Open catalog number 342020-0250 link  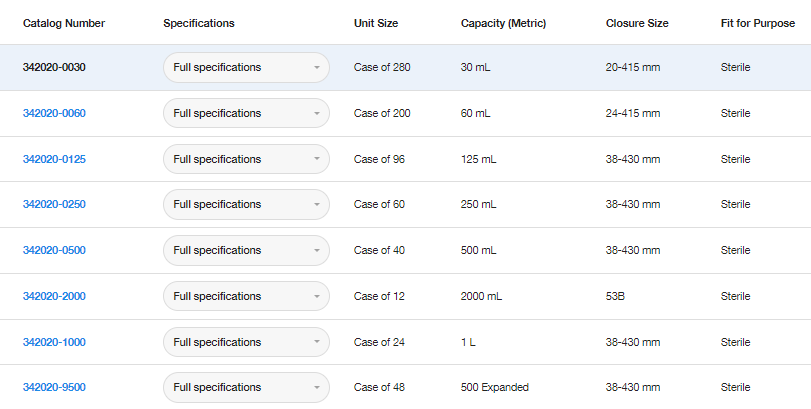coord(54,204)
